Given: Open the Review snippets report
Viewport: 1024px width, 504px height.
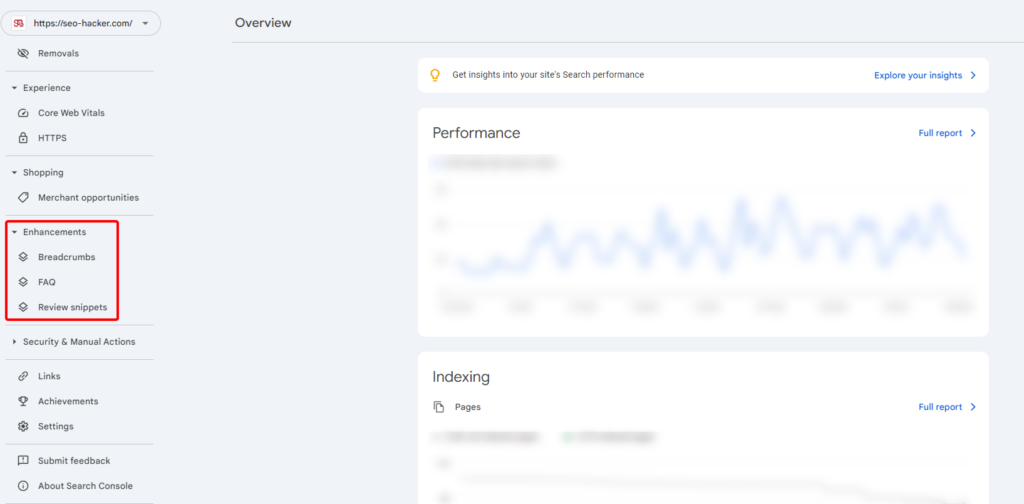Looking at the screenshot, I should coord(72,307).
